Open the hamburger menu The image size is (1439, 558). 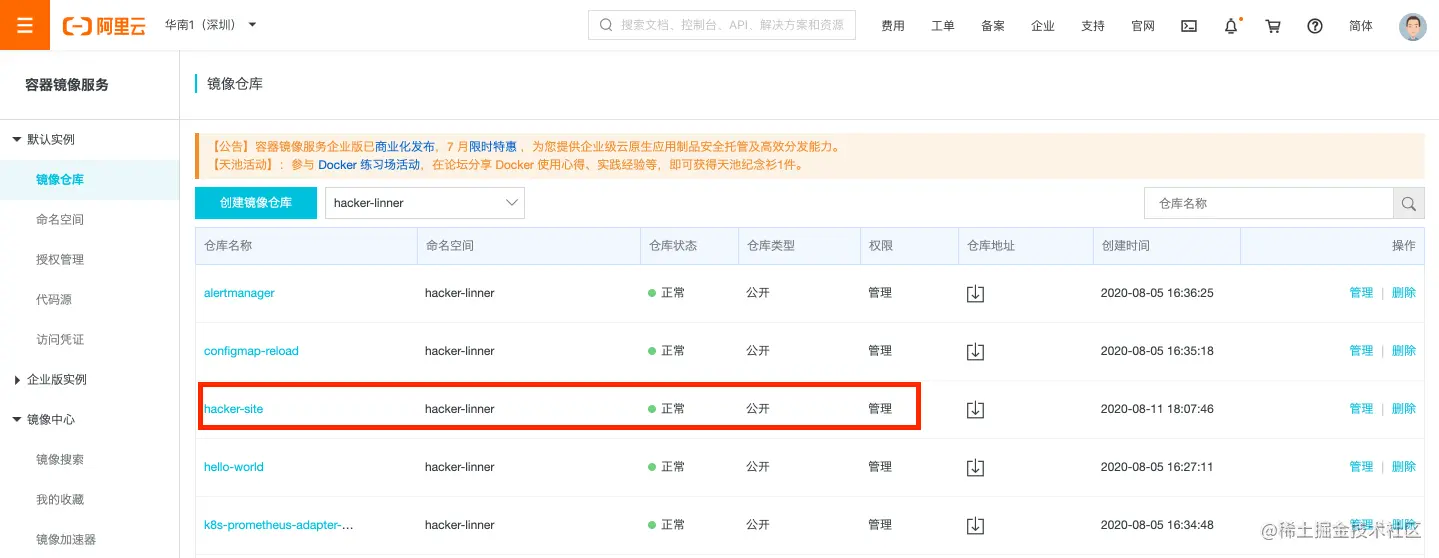click(x=25, y=25)
